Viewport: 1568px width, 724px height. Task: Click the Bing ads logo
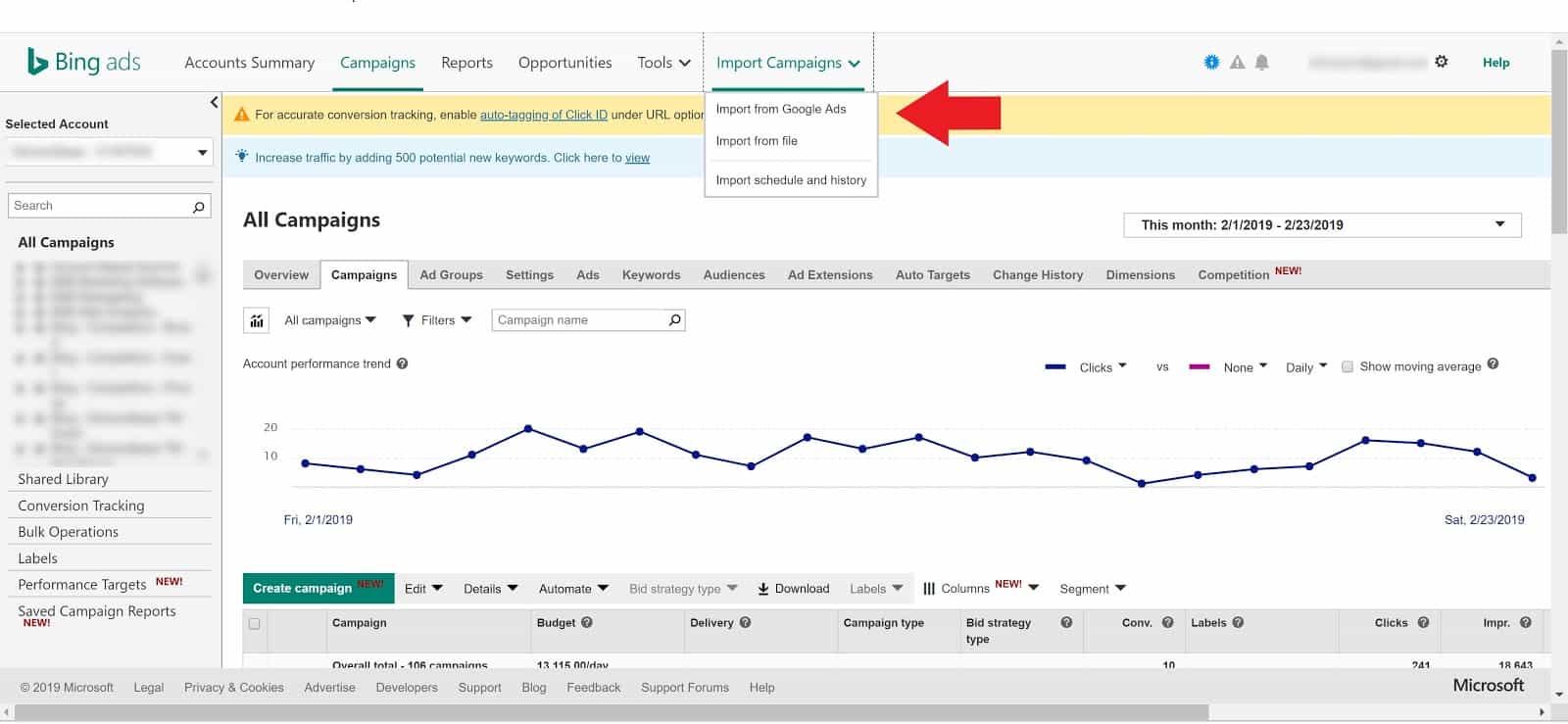(x=83, y=62)
